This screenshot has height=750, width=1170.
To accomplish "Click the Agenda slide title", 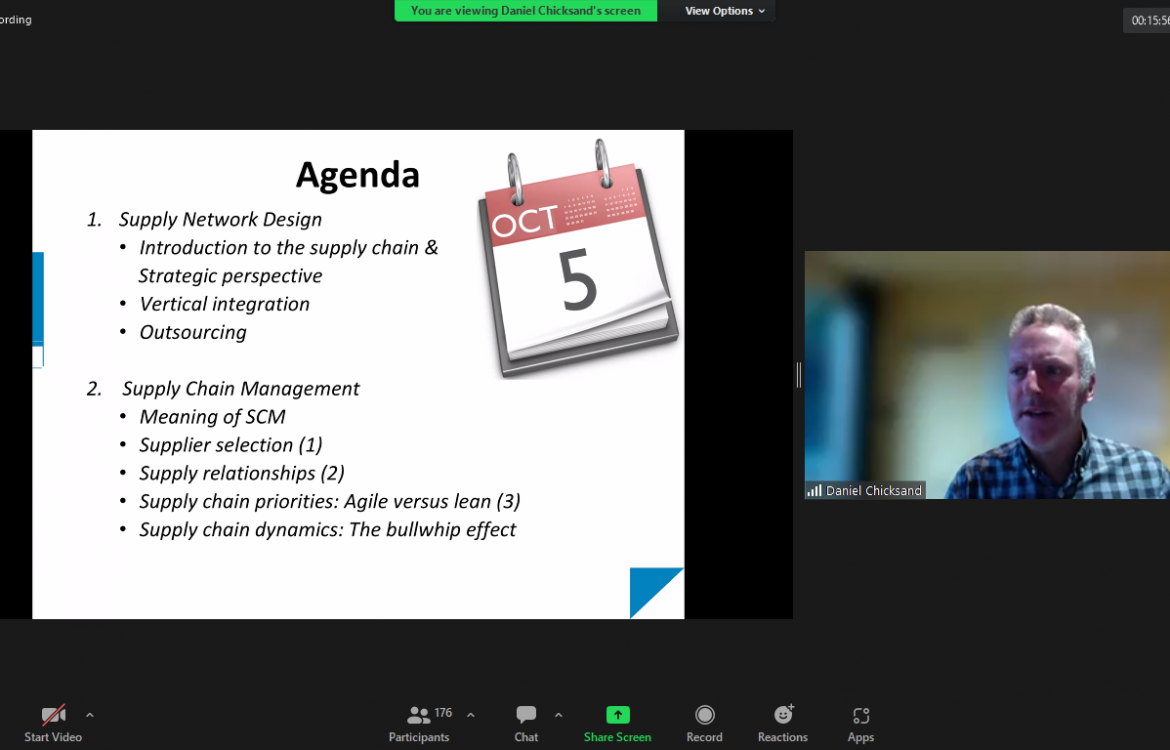I will pyautogui.click(x=357, y=175).
